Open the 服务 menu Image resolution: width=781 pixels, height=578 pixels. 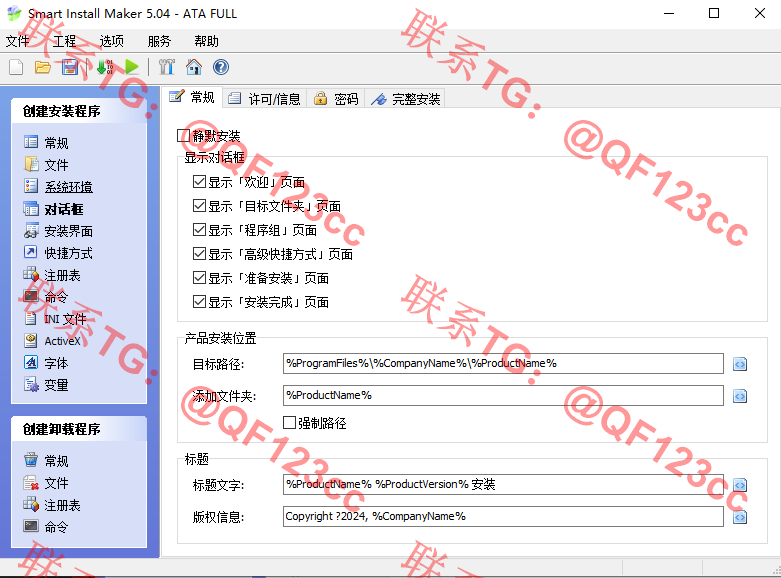tap(159, 41)
